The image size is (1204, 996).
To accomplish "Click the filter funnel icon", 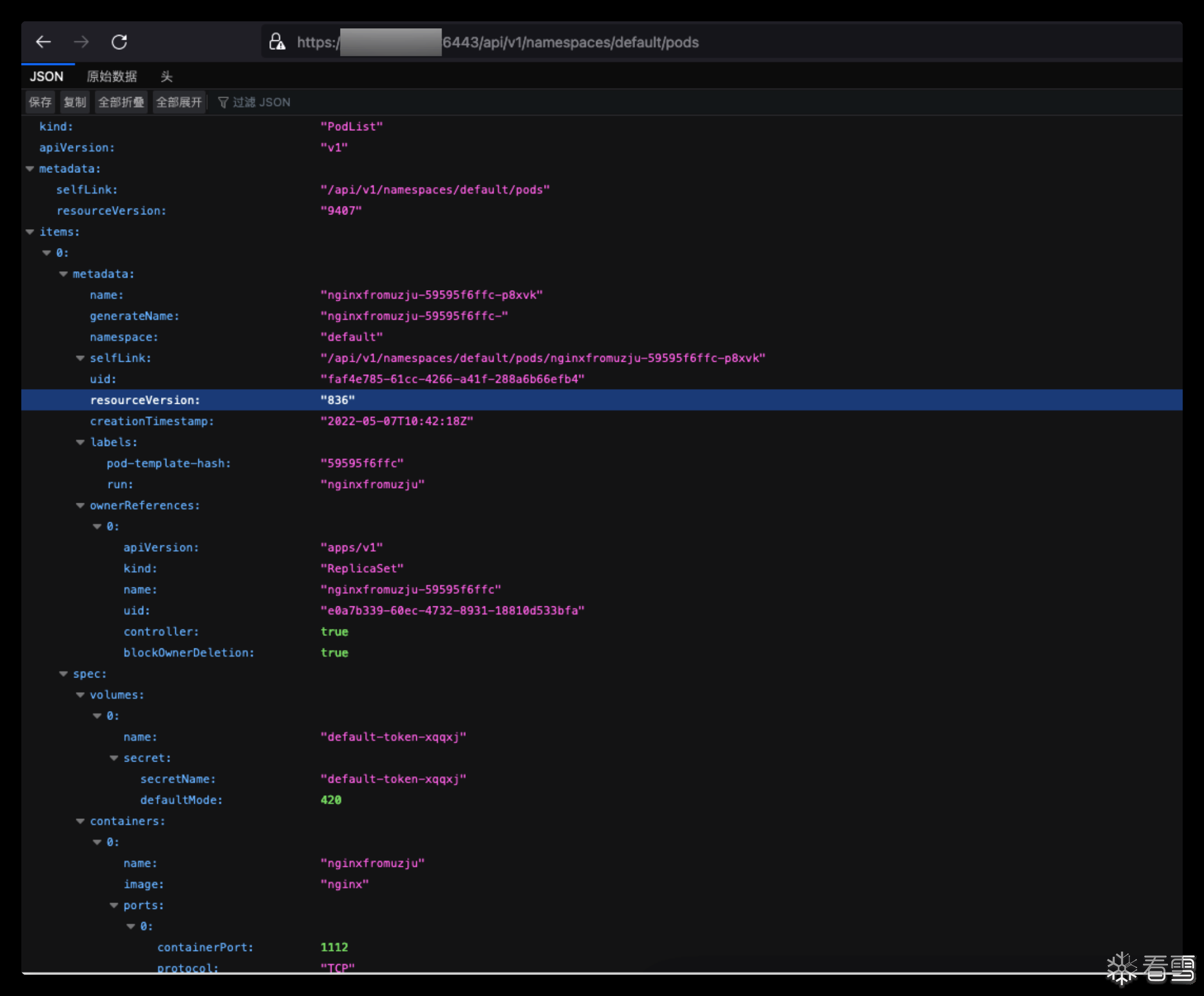I will [x=223, y=102].
